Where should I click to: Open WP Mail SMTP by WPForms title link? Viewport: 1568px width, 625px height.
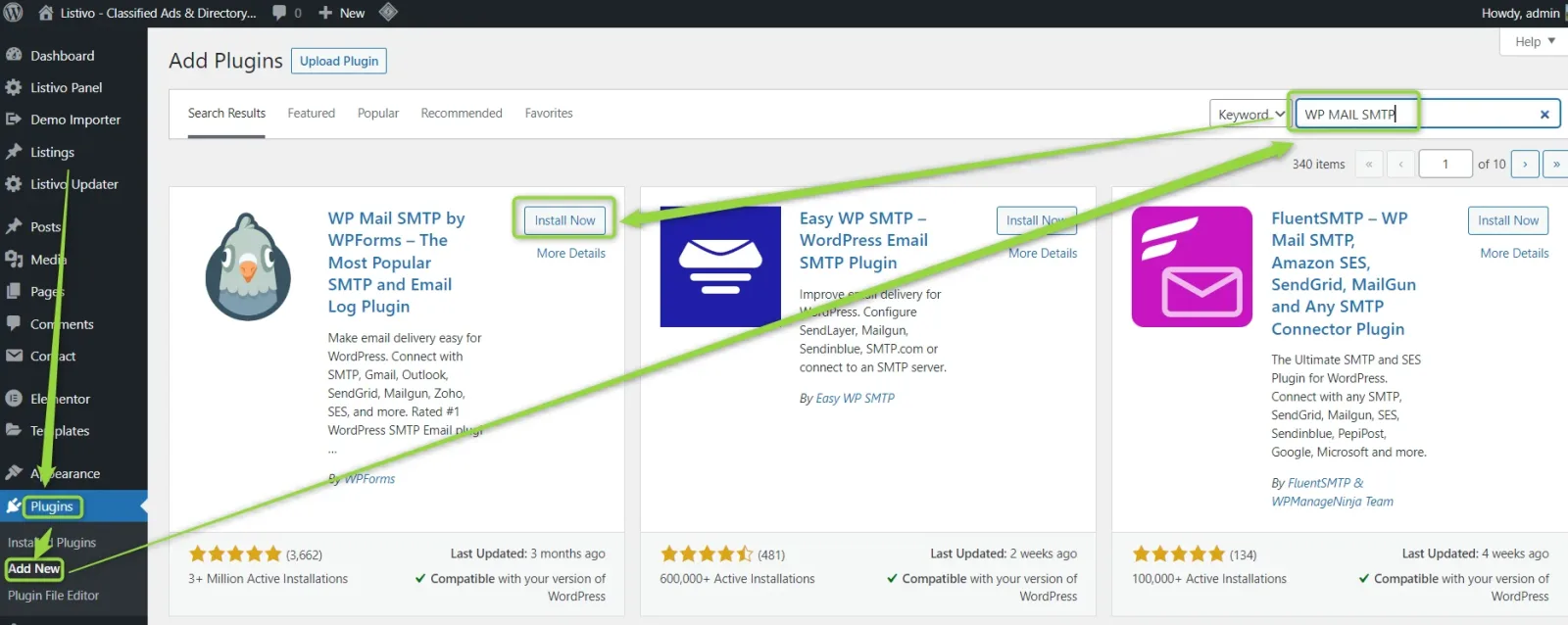pyautogui.click(x=396, y=262)
